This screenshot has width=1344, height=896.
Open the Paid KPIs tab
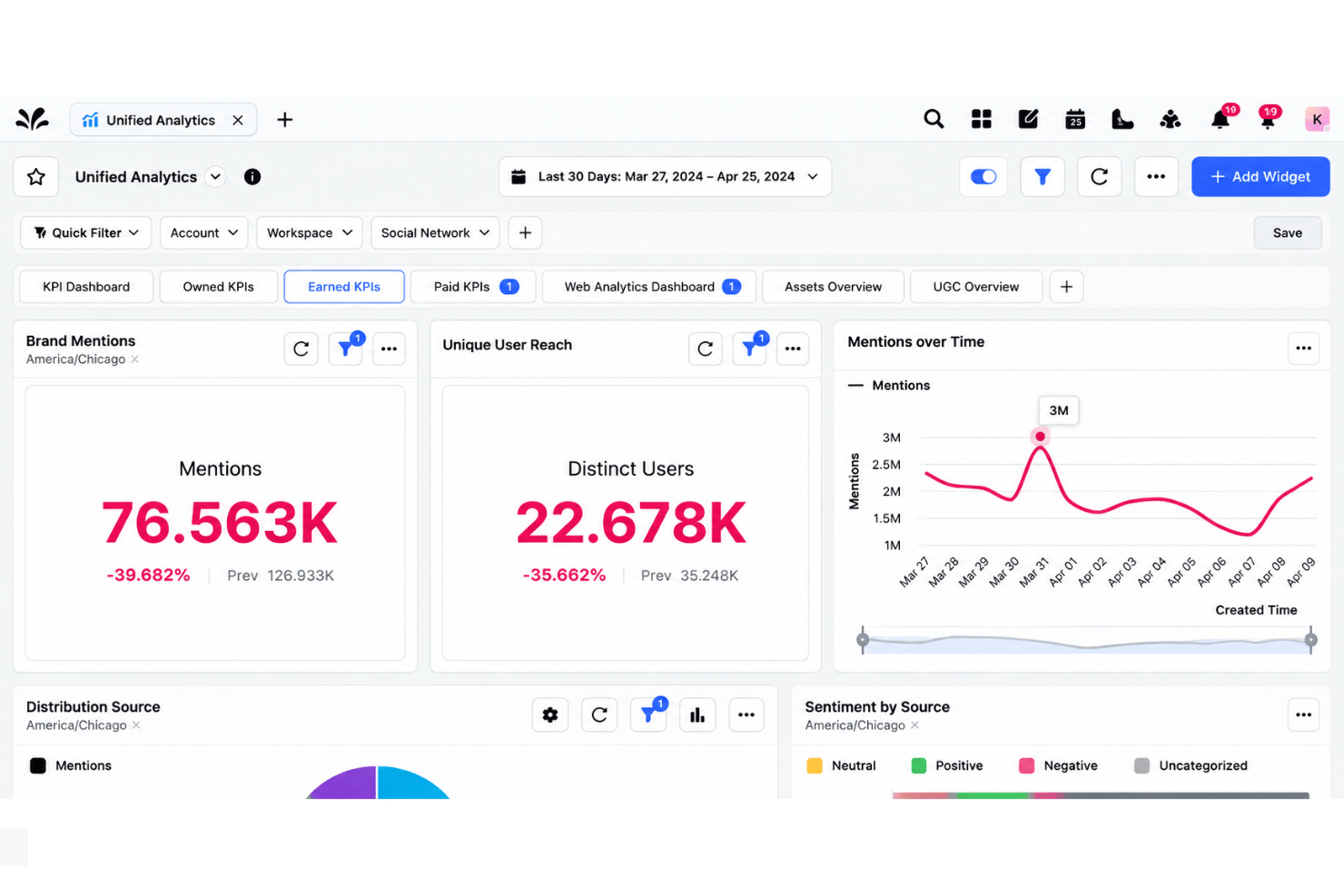[473, 287]
